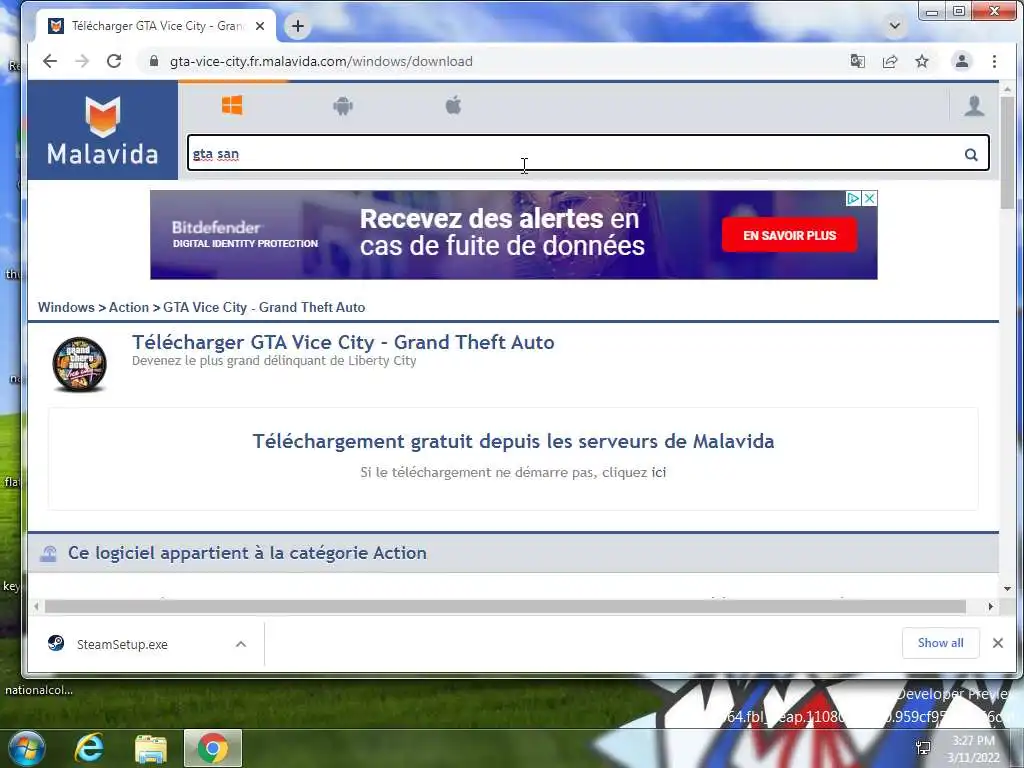
Task: Reload the current page
Action: (114, 61)
